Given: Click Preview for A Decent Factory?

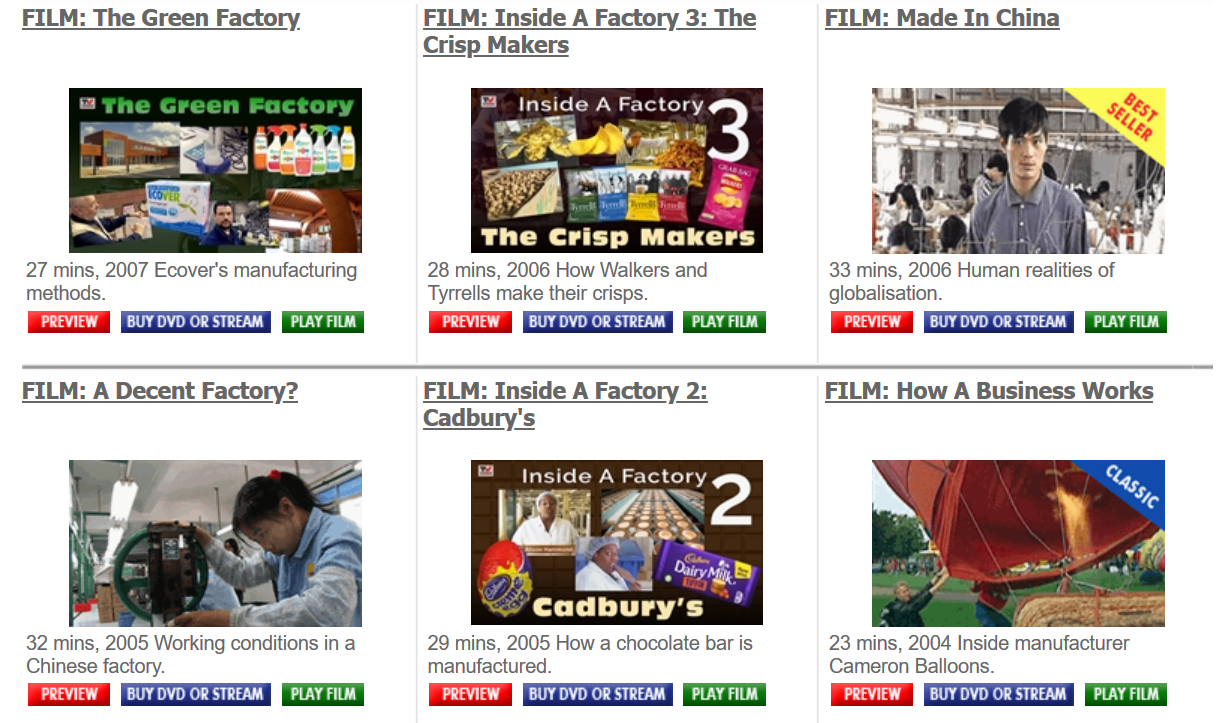Looking at the screenshot, I should coord(69,694).
